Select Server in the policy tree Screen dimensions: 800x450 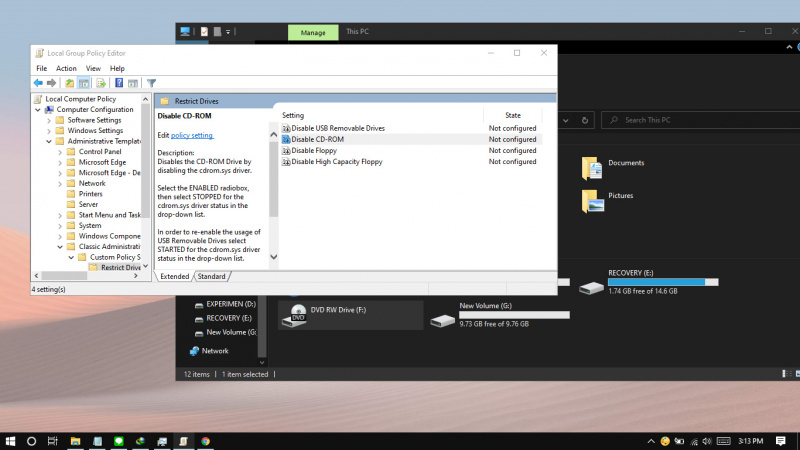pyautogui.click(x=88, y=205)
